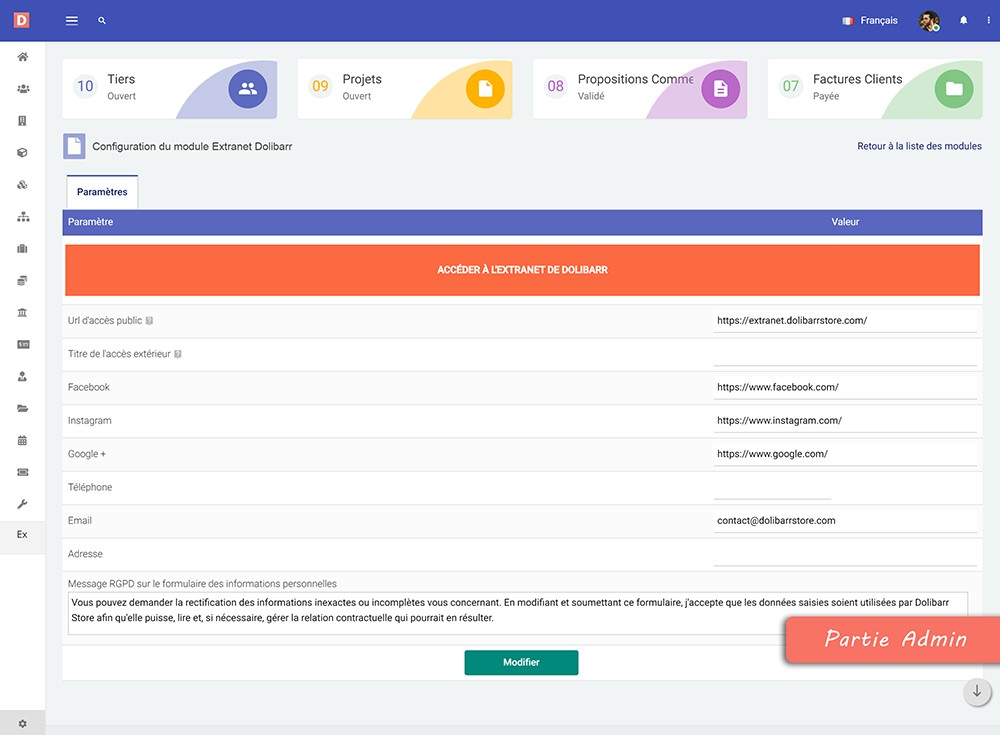Image resolution: width=1000 pixels, height=735 pixels.
Task: Click the module configuration page icon
Action: point(74,146)
